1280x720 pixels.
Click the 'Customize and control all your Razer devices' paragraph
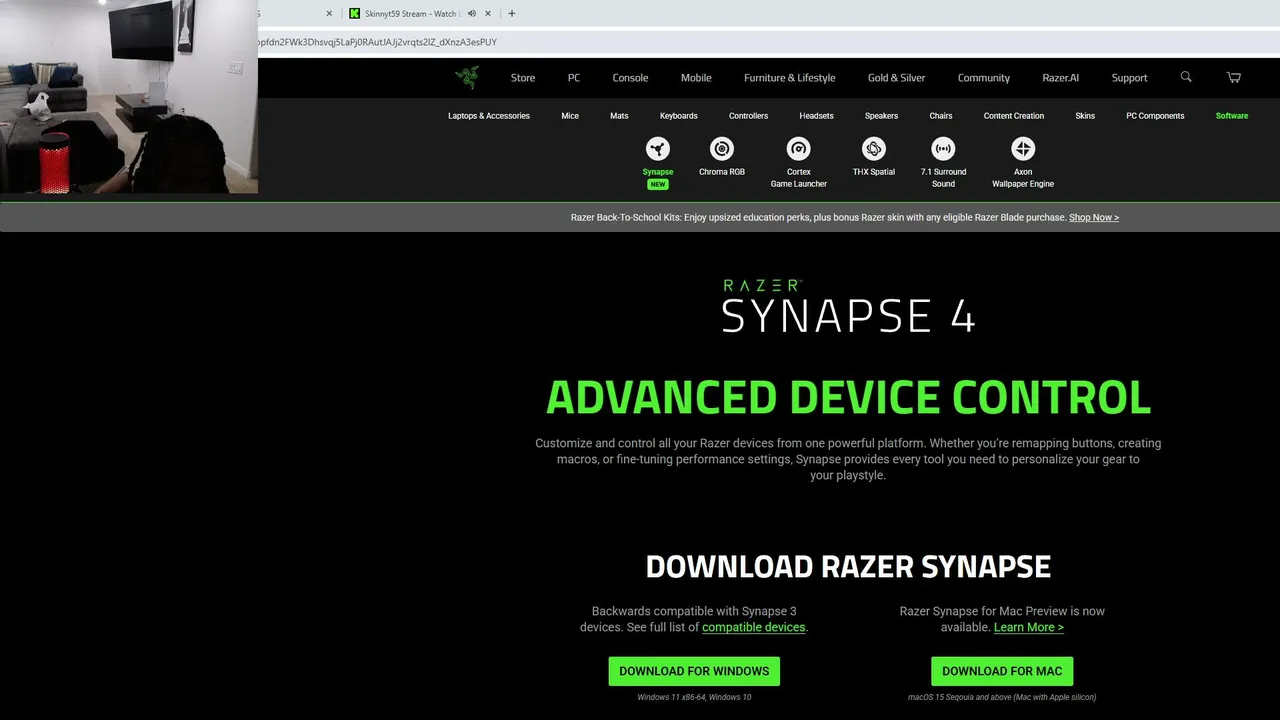pos(848,459)
